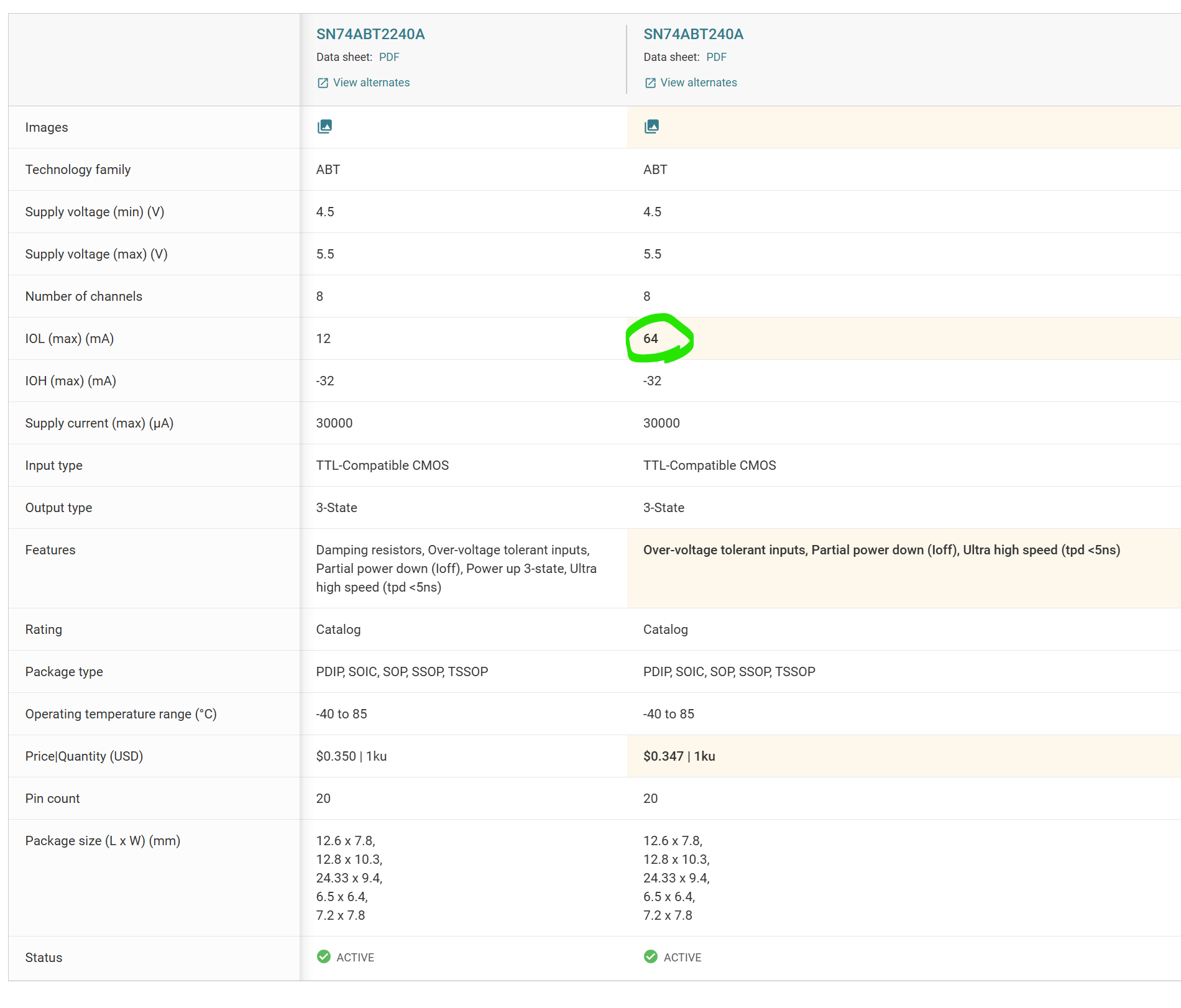The image size is (1181, 1008).
Task: Click the IOH (max) (mA) row label
Action: tap(71, 381)
